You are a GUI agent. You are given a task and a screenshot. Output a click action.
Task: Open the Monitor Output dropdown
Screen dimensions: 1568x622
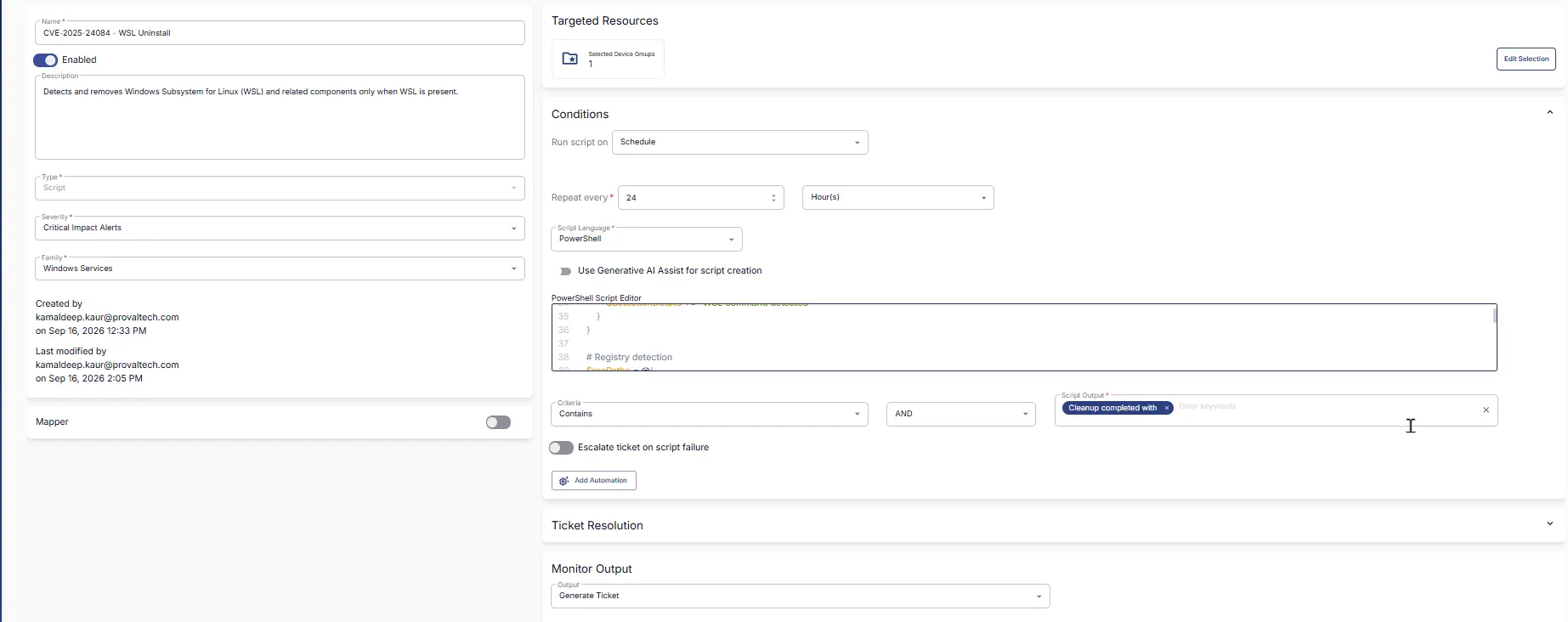pyautogui.click(x=800, y=596)
